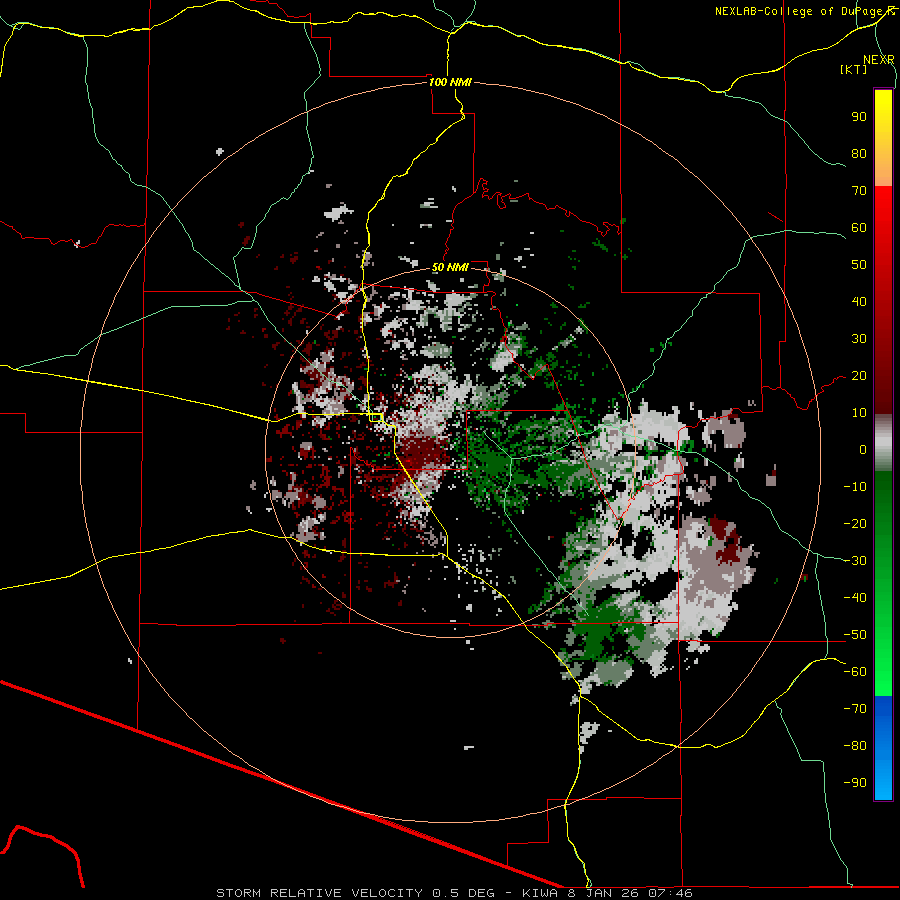Click the -10 value on velocity scale

point(855,487)
